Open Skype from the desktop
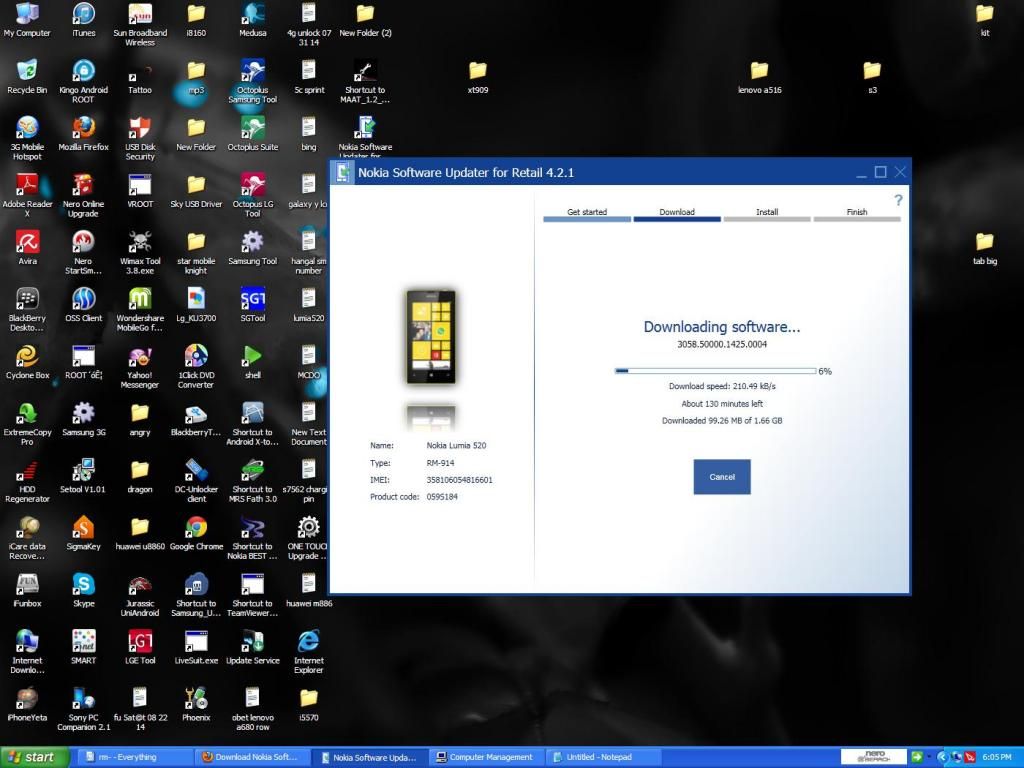This screenshot has height=768, width=1024. [x=83, y=588]
